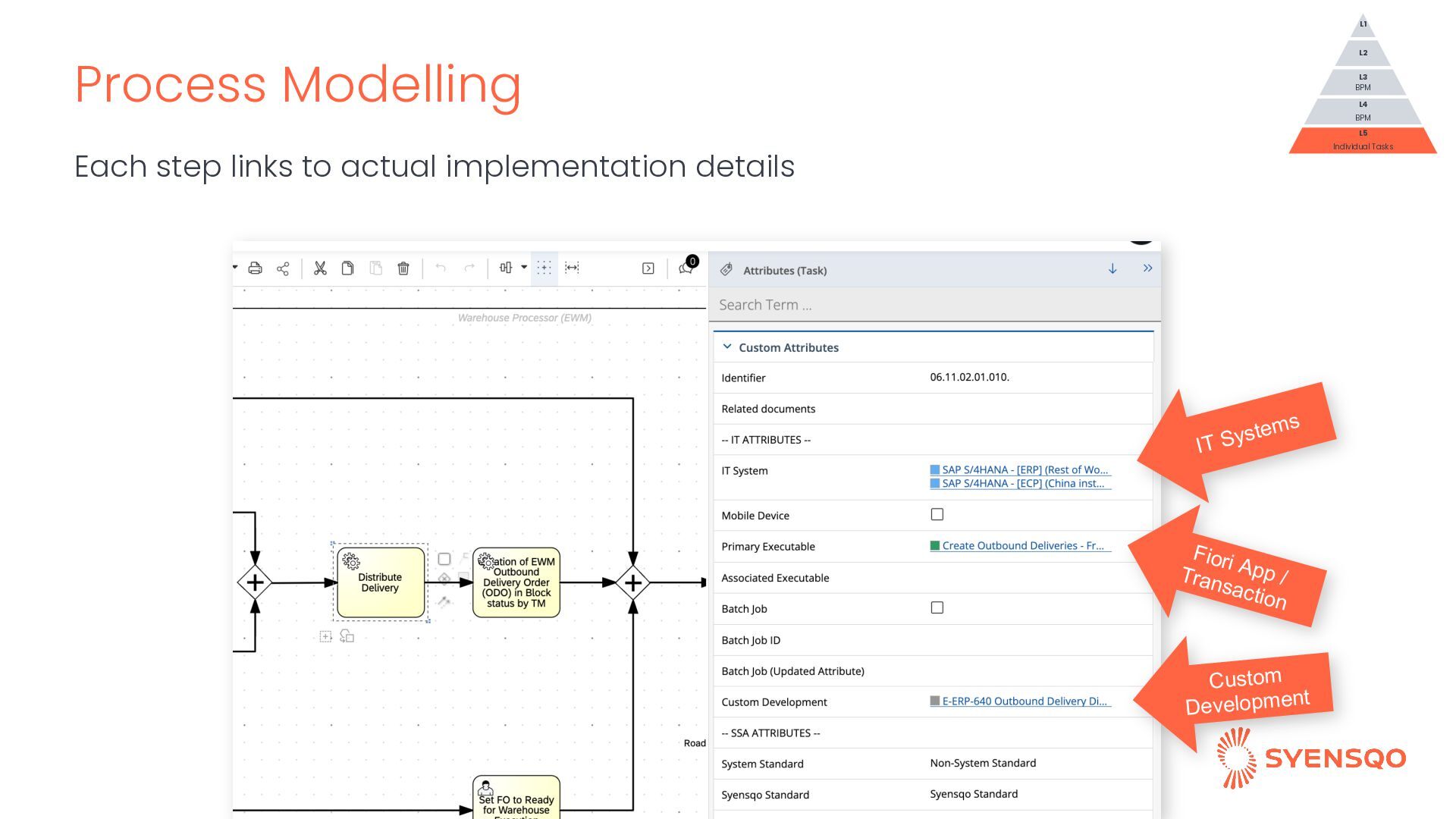
Task: Toggle the Mobile Device checkbox
Action: coord(937,514)
